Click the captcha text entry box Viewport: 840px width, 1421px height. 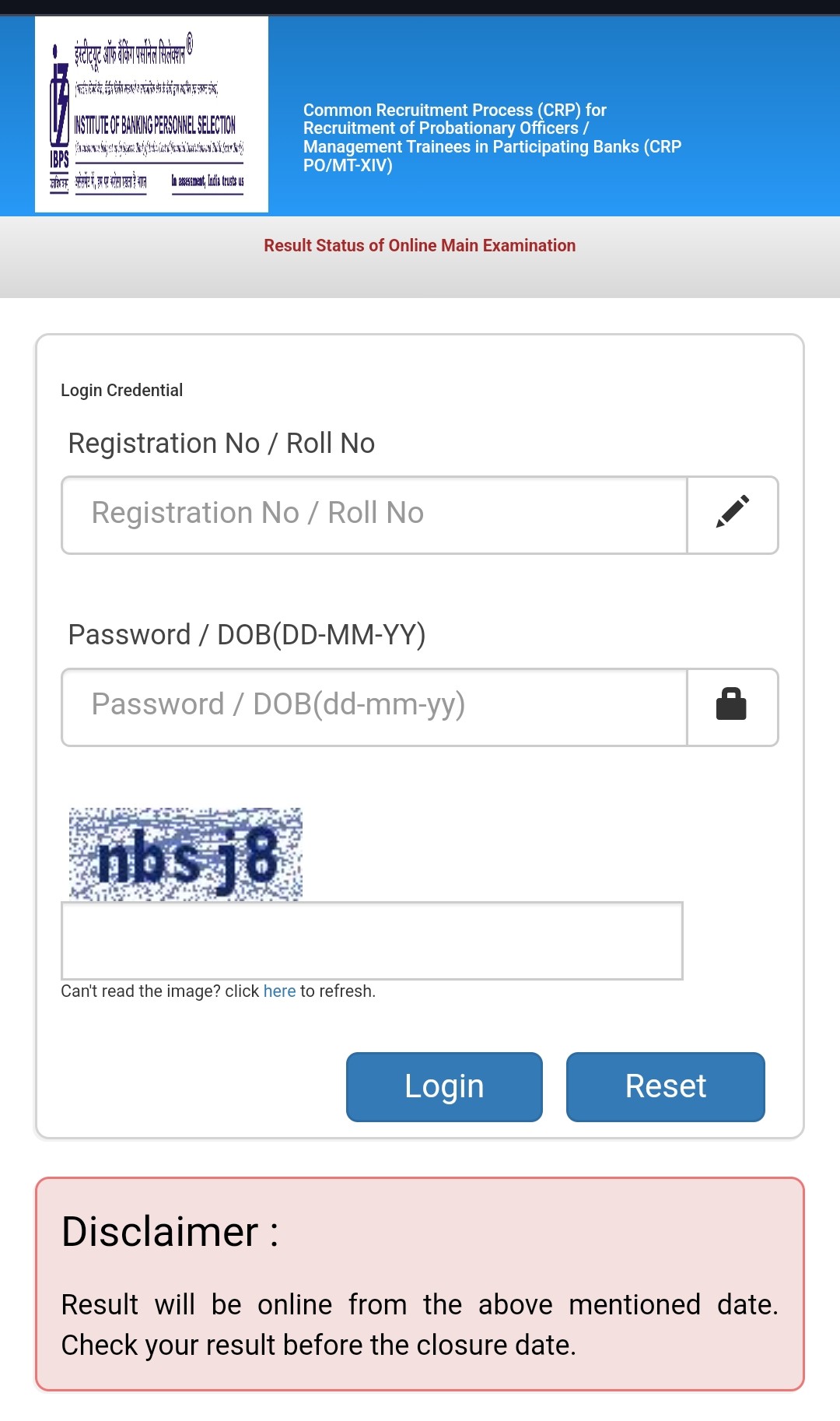(372, 941)
